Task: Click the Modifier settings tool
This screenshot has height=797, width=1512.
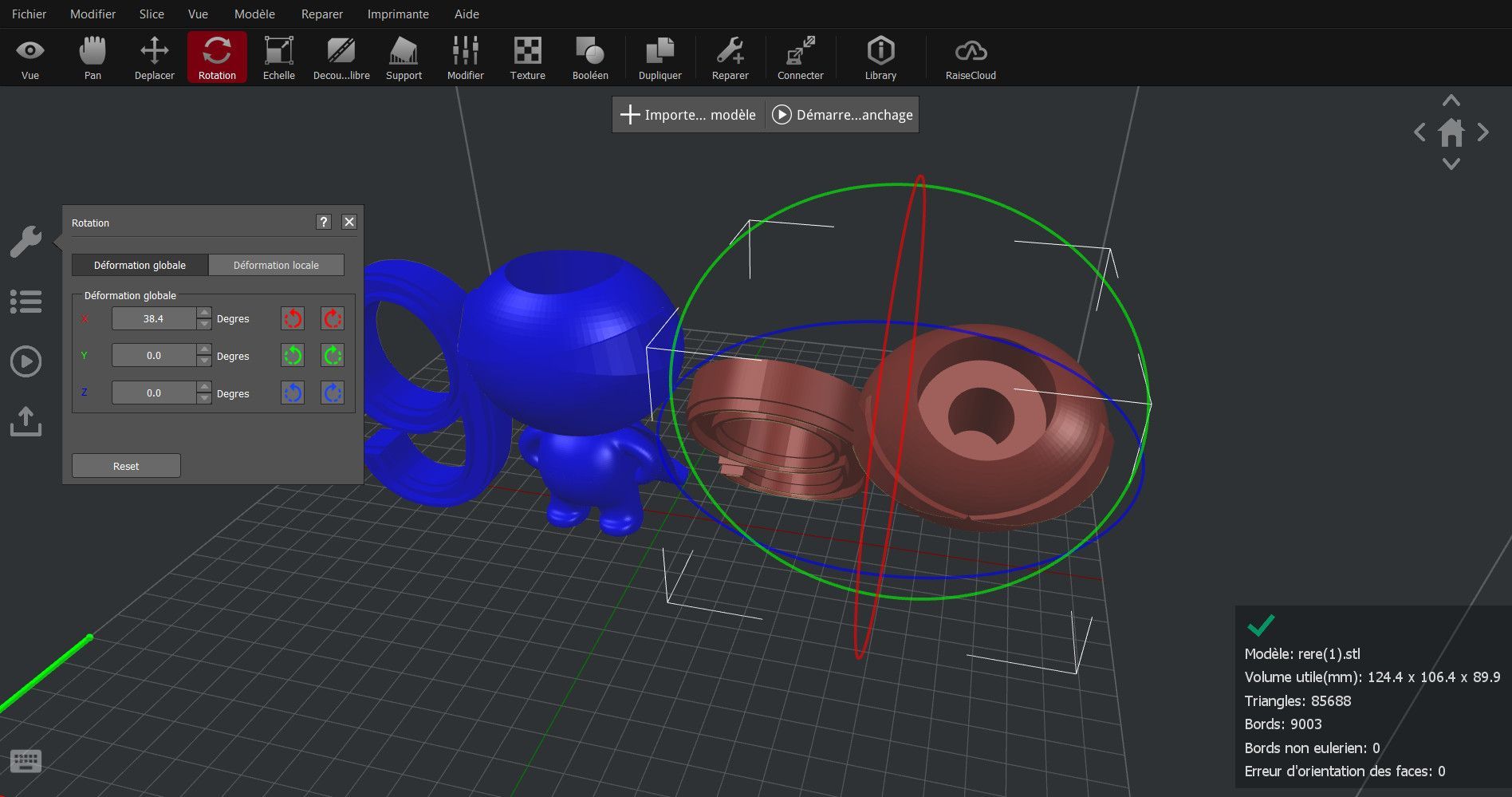Action: pyautogui.click(x=466, y=57)
